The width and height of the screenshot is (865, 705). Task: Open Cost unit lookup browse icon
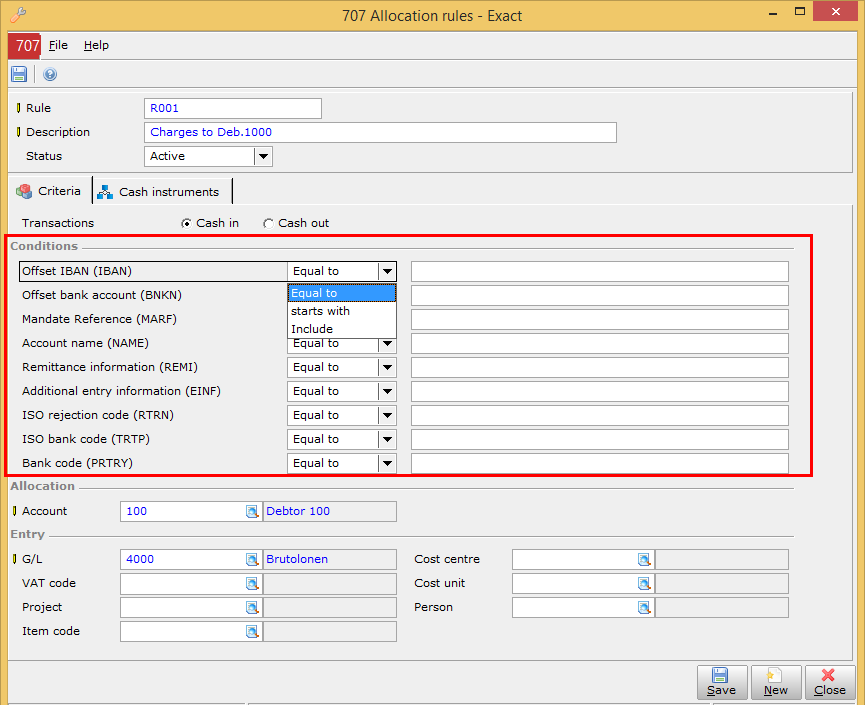click(644, 584)
